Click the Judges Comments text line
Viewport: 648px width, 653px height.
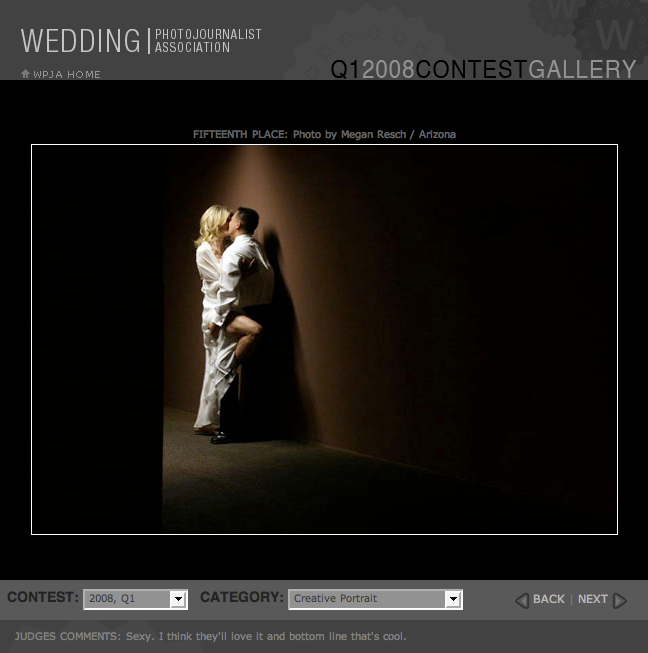pyautogui.click(x=210, y=636)
